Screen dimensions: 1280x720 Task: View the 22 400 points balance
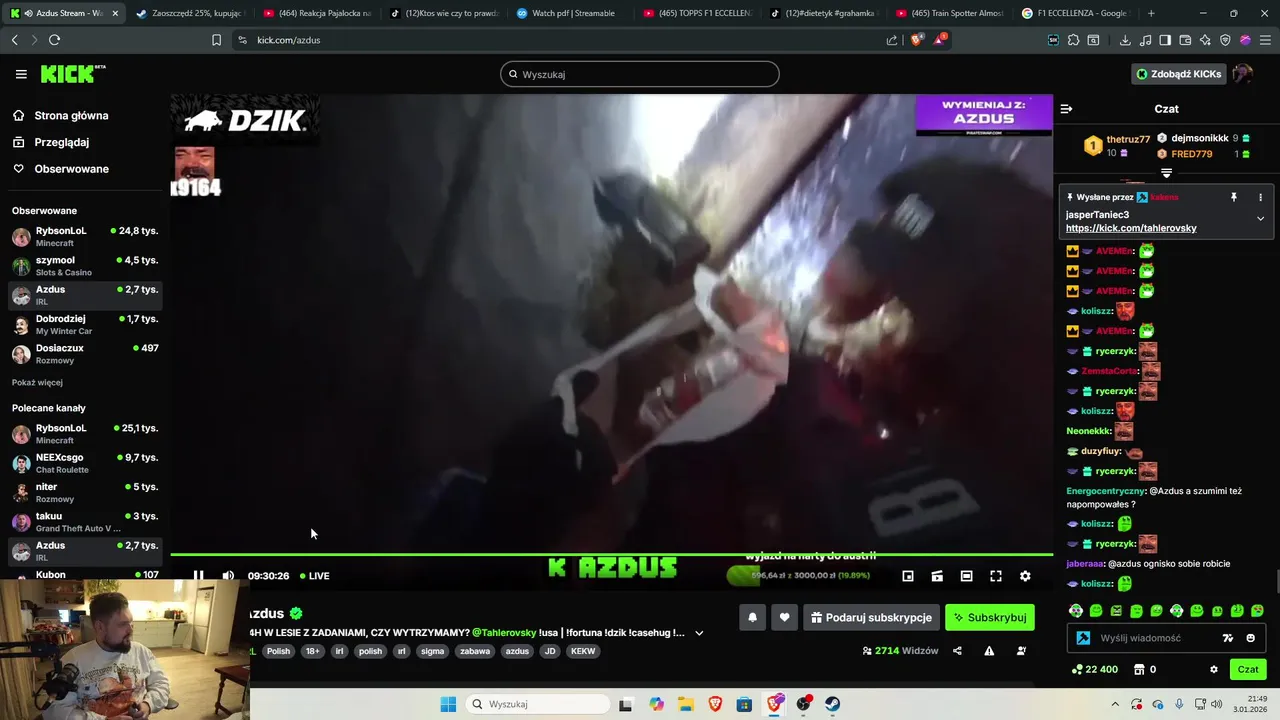point(1095,669)
